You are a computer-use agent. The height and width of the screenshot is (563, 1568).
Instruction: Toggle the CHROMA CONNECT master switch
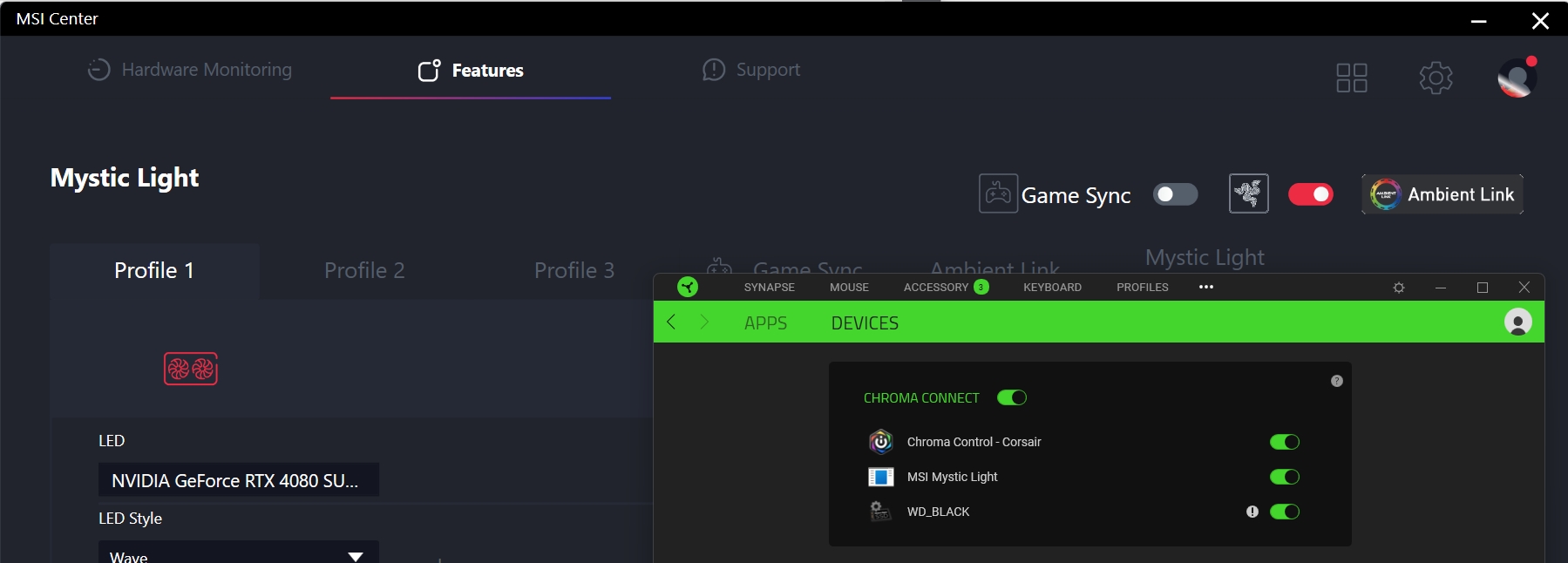1012,397
